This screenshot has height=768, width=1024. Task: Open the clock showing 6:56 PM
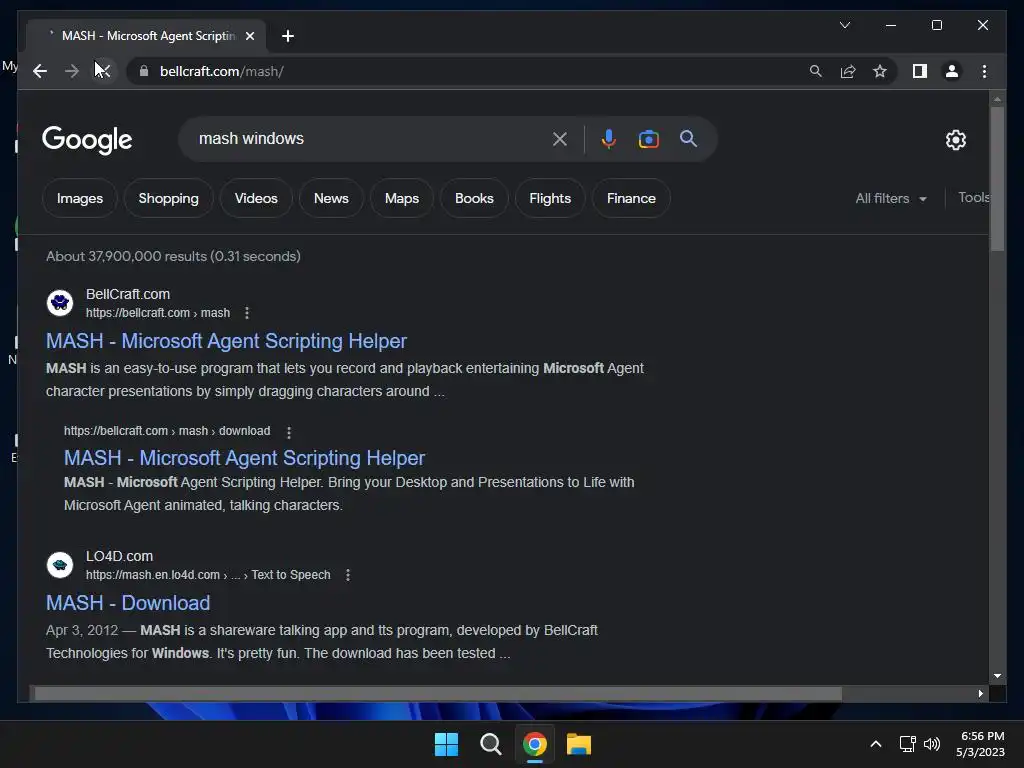tap(981, 744)
